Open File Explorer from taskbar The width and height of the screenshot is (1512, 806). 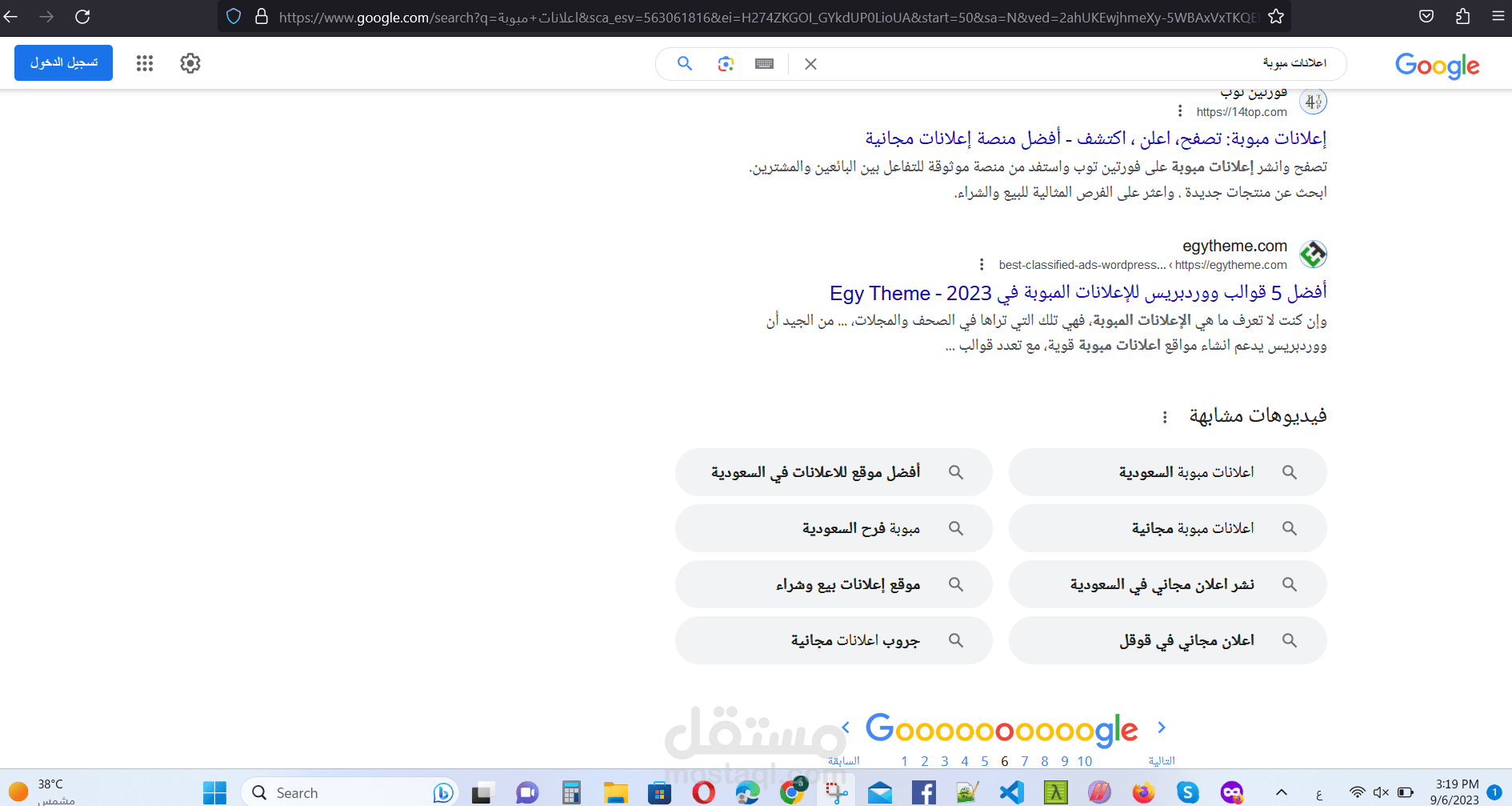point(615,792)
